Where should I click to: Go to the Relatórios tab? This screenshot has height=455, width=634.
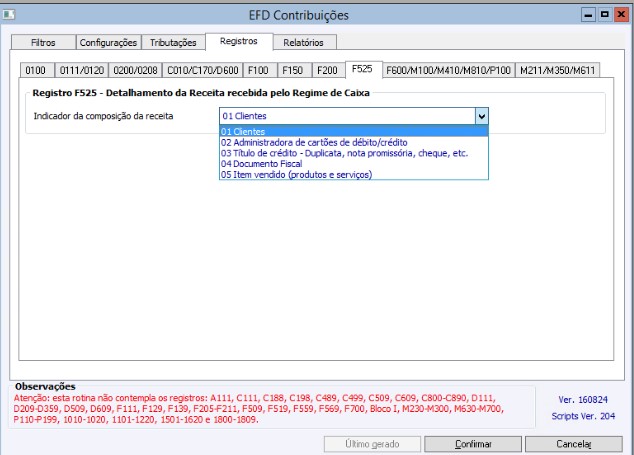(x=304, y=42)
